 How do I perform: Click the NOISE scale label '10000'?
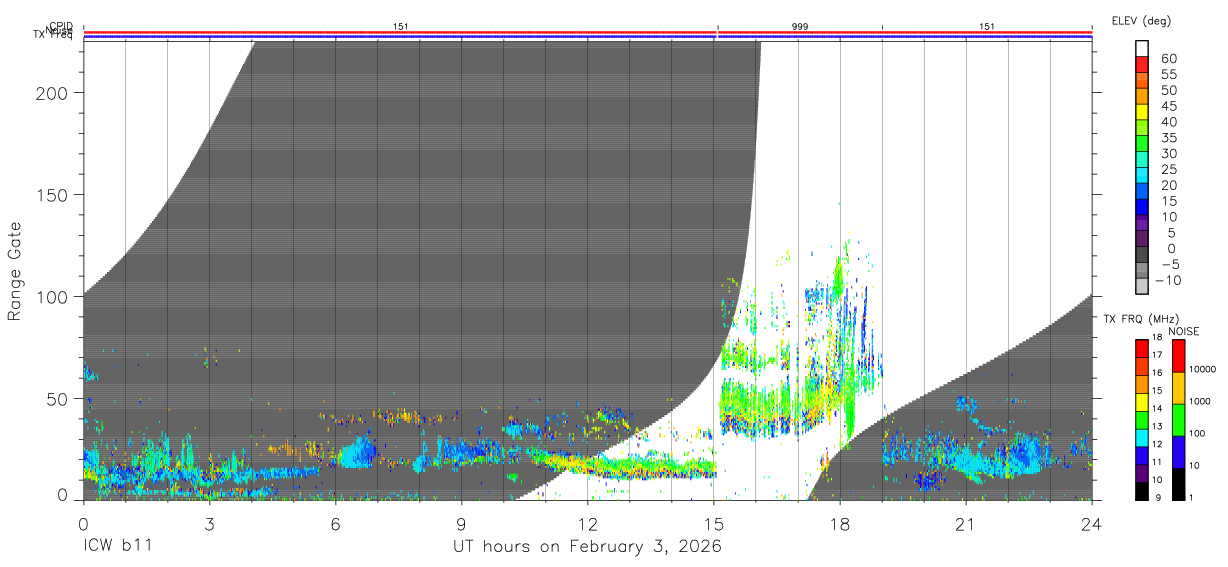click(x=1203, y=369)
